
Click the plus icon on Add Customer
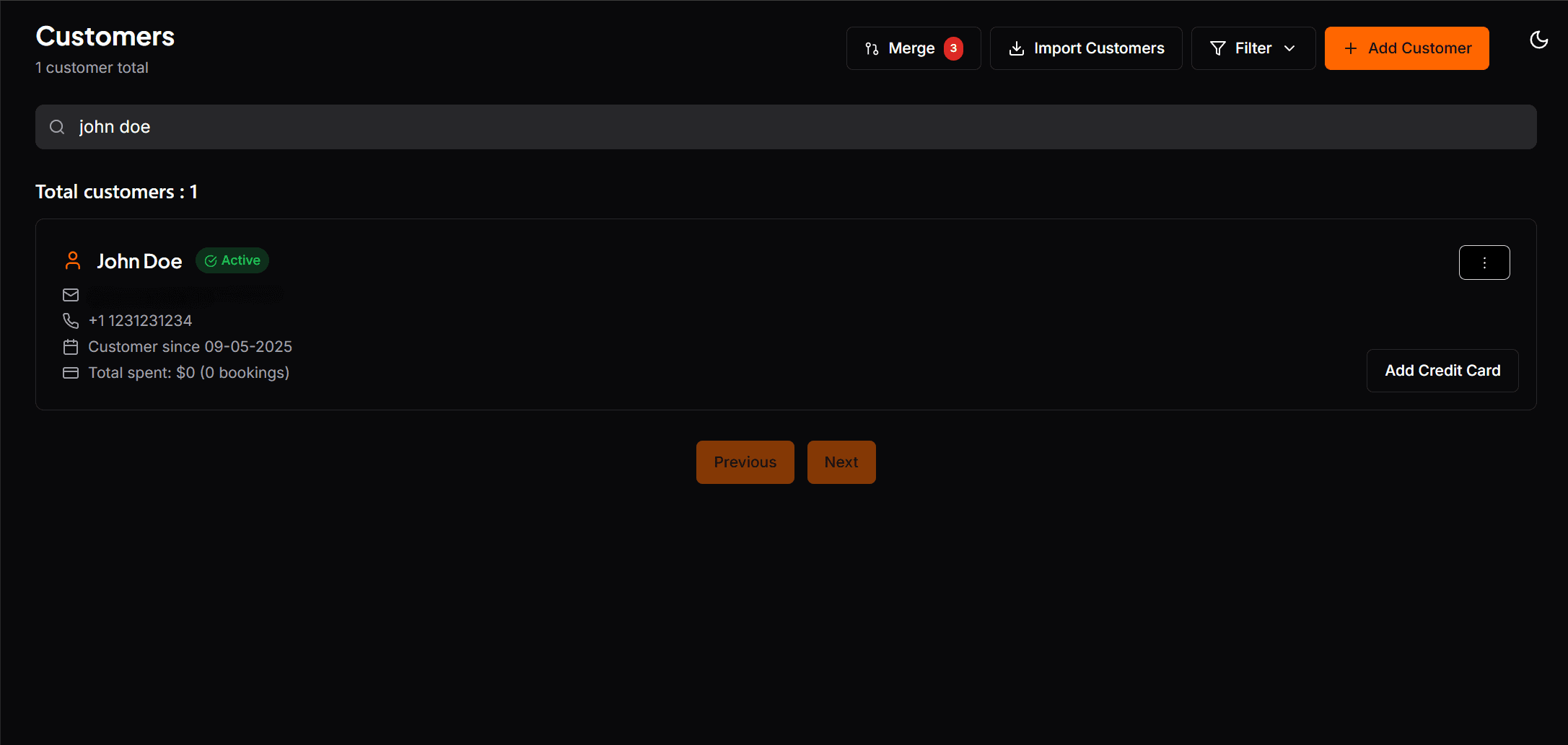[x=1350, y=48]
